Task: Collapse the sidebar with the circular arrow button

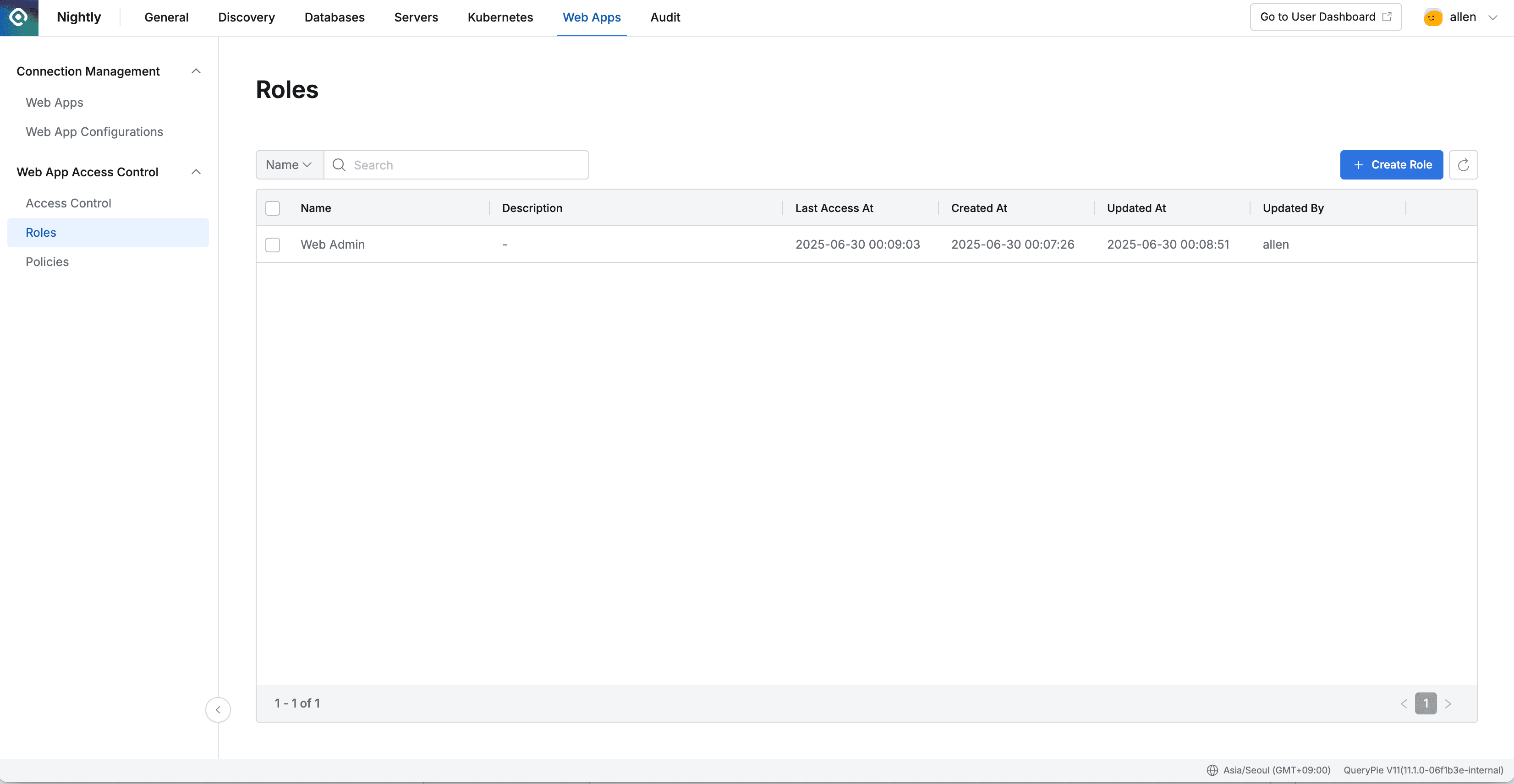Action: coord(218,709)
